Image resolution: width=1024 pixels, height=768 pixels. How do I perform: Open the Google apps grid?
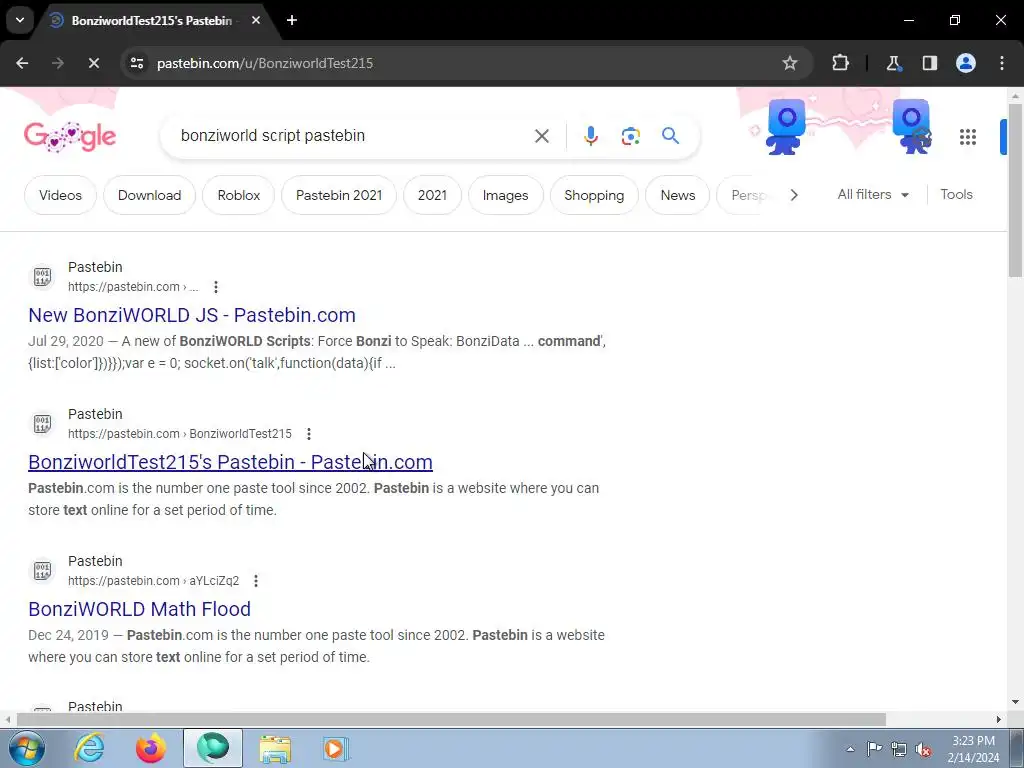pos(968,136)
